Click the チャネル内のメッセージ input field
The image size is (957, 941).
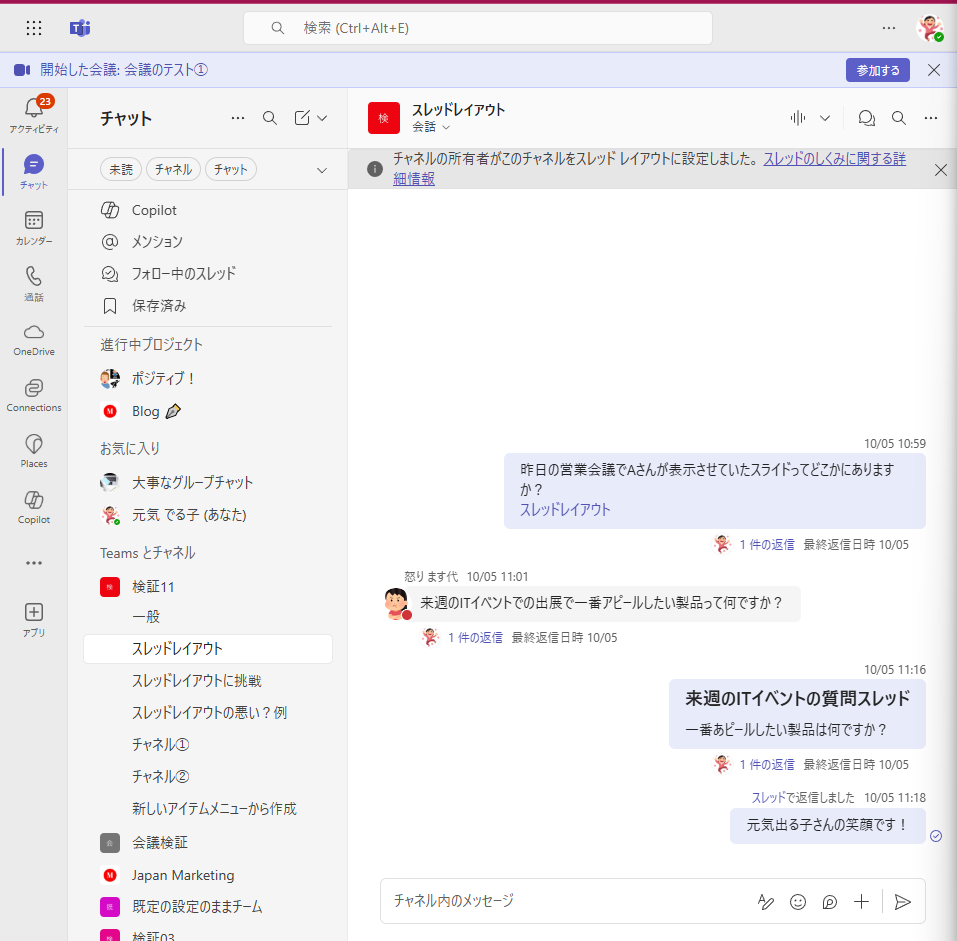(x=560, y=901)
